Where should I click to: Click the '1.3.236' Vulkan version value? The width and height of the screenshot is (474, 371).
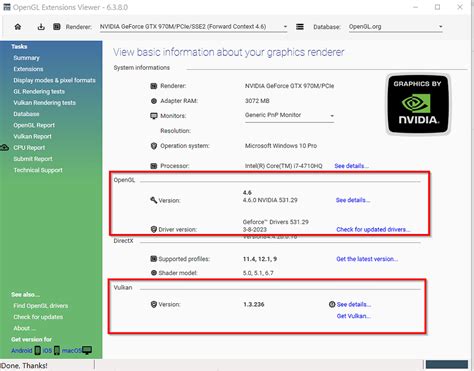[254, 304]
